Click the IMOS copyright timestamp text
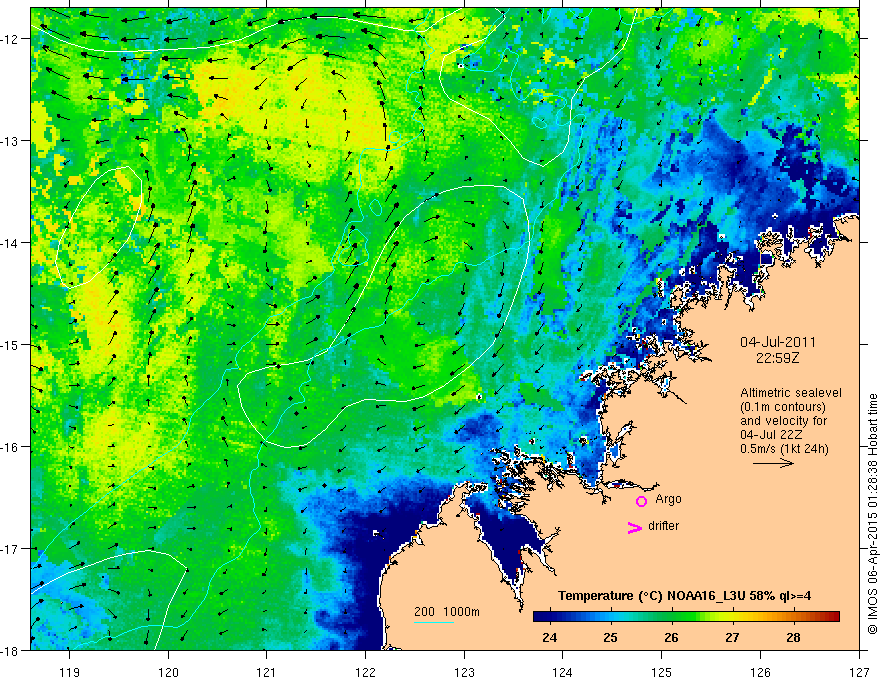Viewport: 880px width, 680px height. [873, 513]
